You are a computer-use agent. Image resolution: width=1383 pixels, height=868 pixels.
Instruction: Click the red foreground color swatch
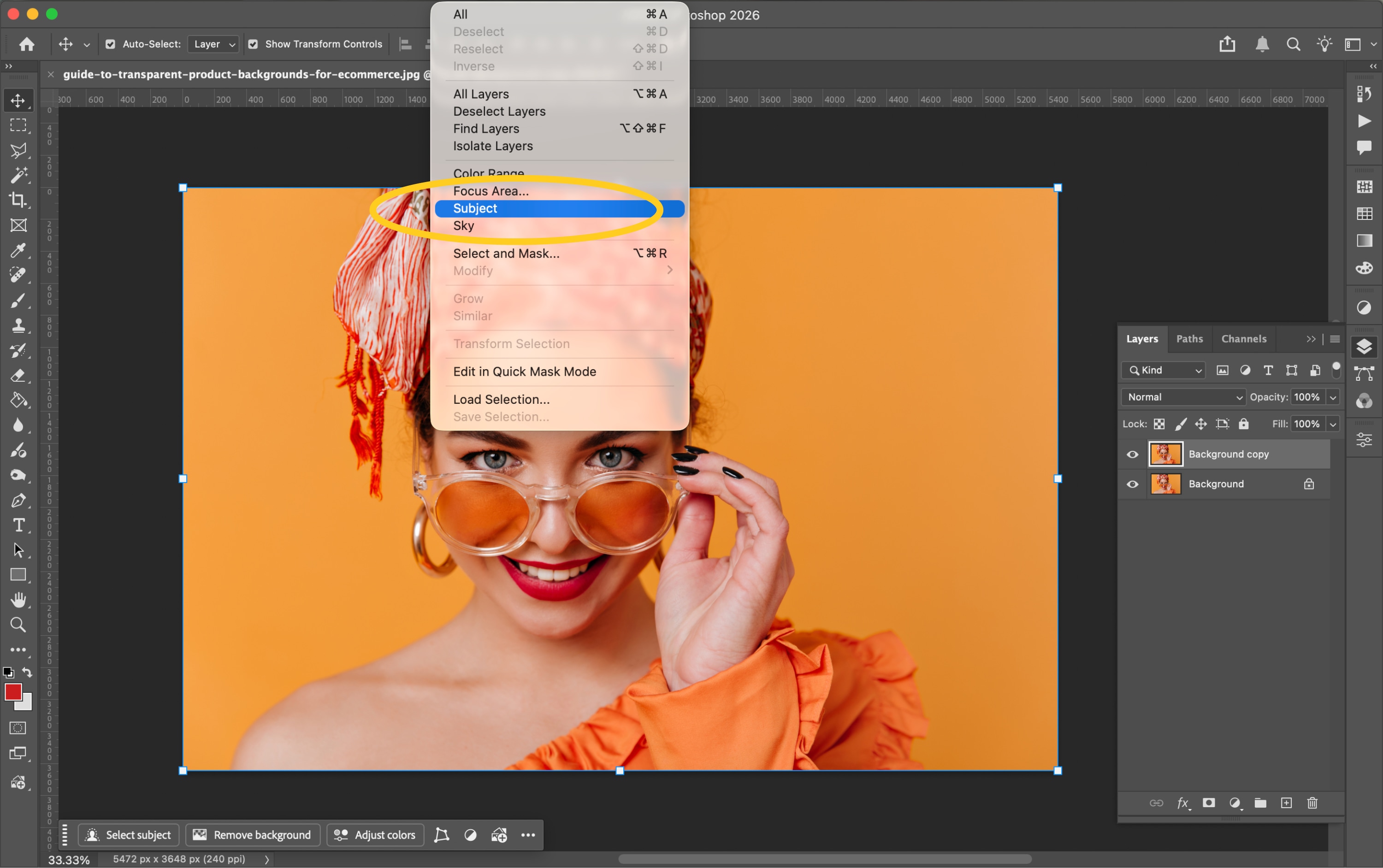[12, 692]
